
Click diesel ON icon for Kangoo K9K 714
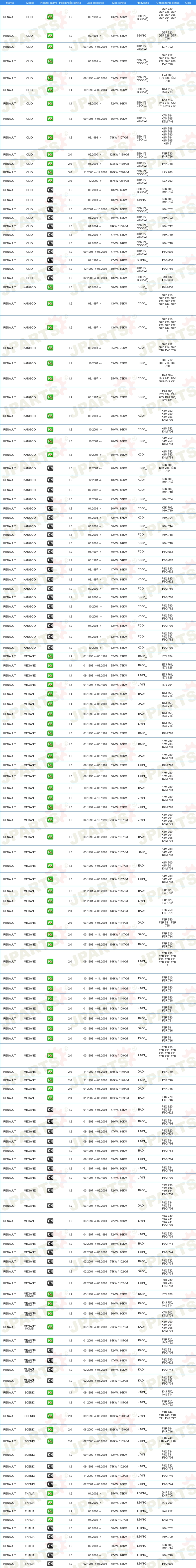(50, 526)
